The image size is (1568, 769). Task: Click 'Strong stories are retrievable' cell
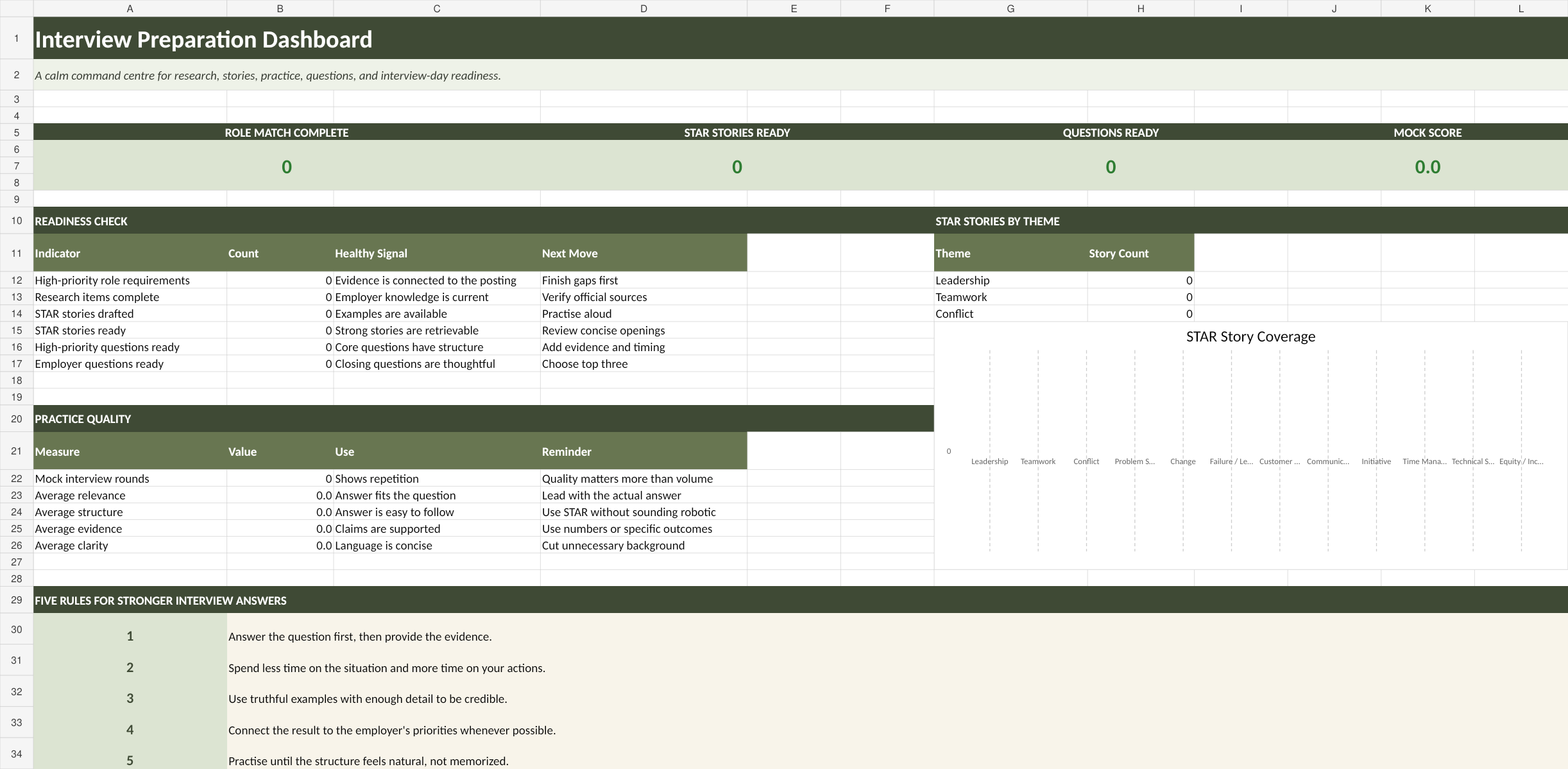[x=437, y=331]
